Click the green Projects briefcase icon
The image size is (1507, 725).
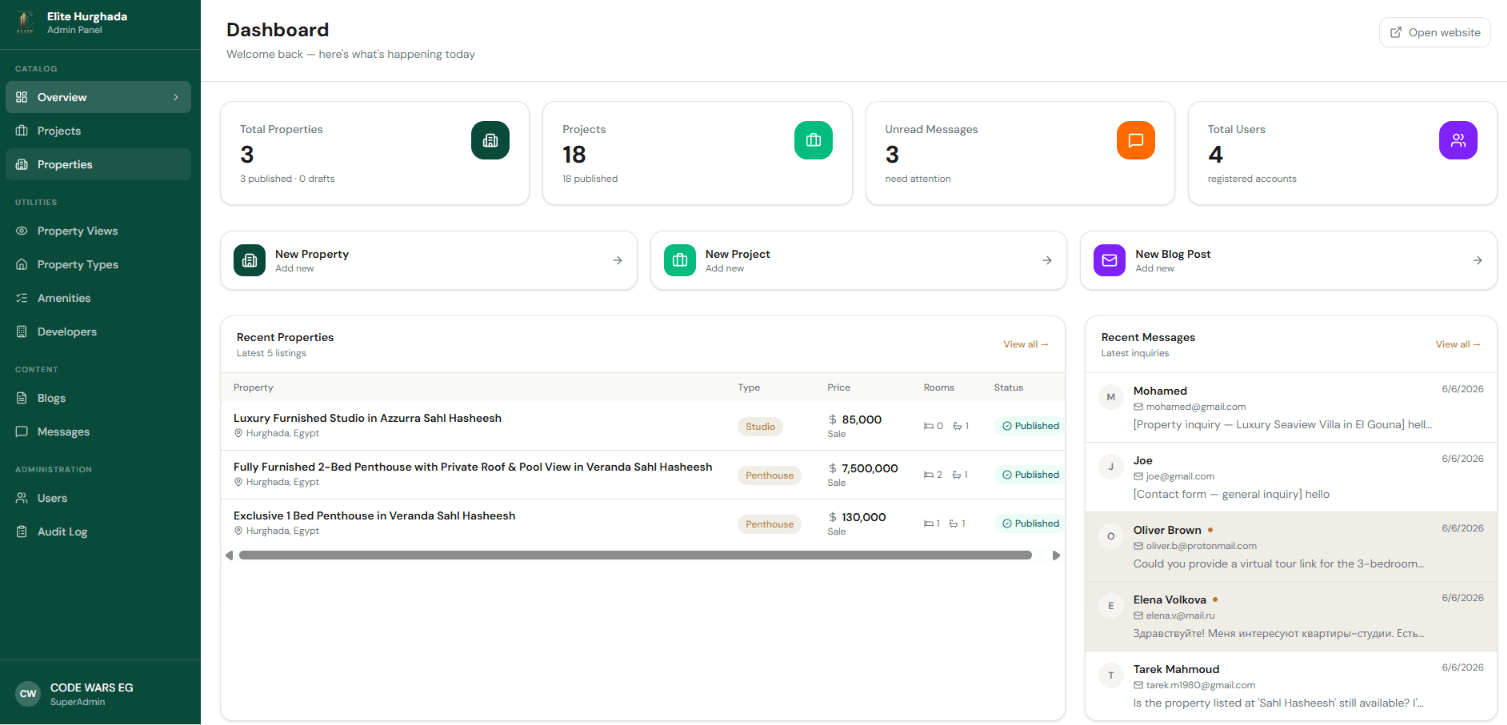tap(813, 140)
